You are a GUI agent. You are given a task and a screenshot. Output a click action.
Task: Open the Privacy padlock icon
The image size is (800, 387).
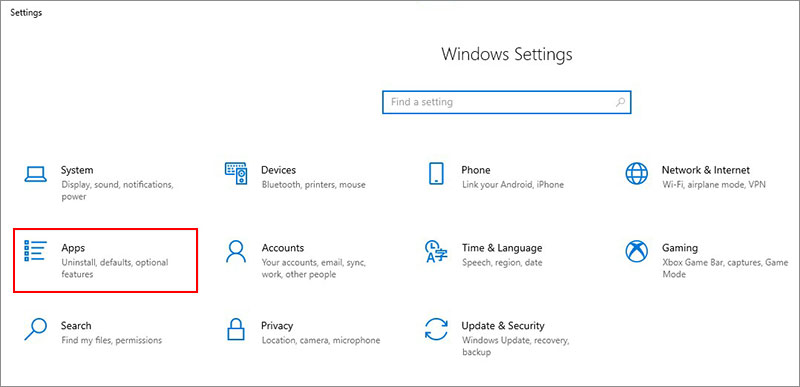click(x=236, y=329)
